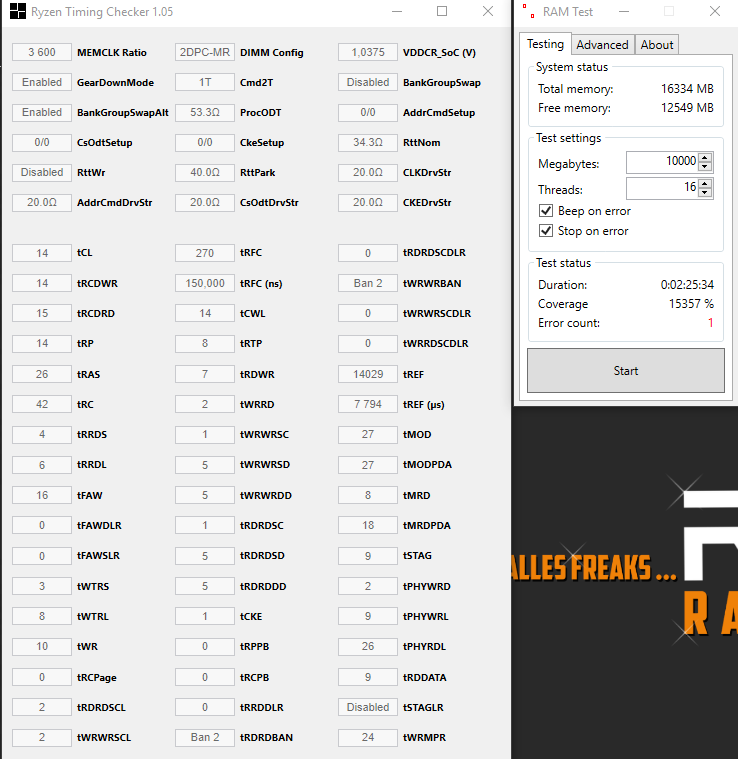Screen dimensions: 738x759
Task: Click the tRRDL value 6
Action: (x=42, y=465)
